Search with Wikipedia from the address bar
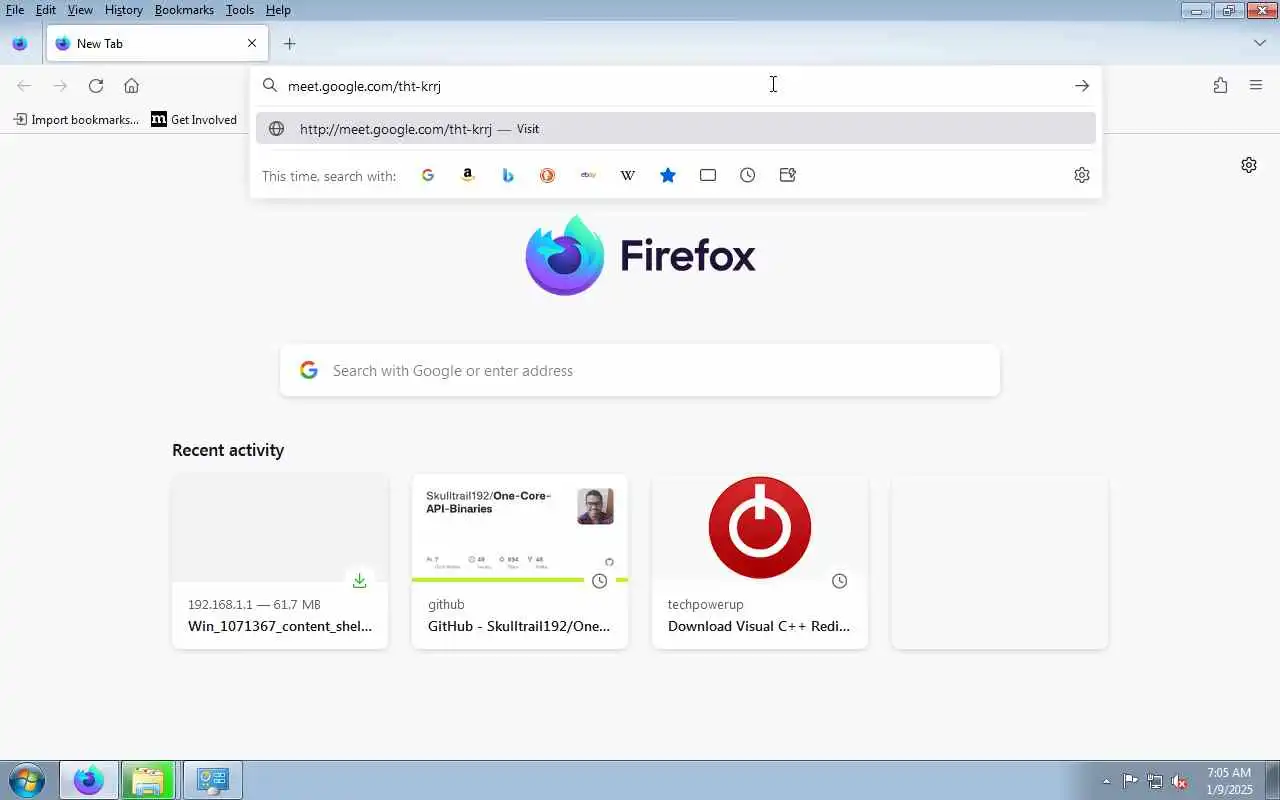This screenshot has width=1280, height=800. click(x=628, y=175)
